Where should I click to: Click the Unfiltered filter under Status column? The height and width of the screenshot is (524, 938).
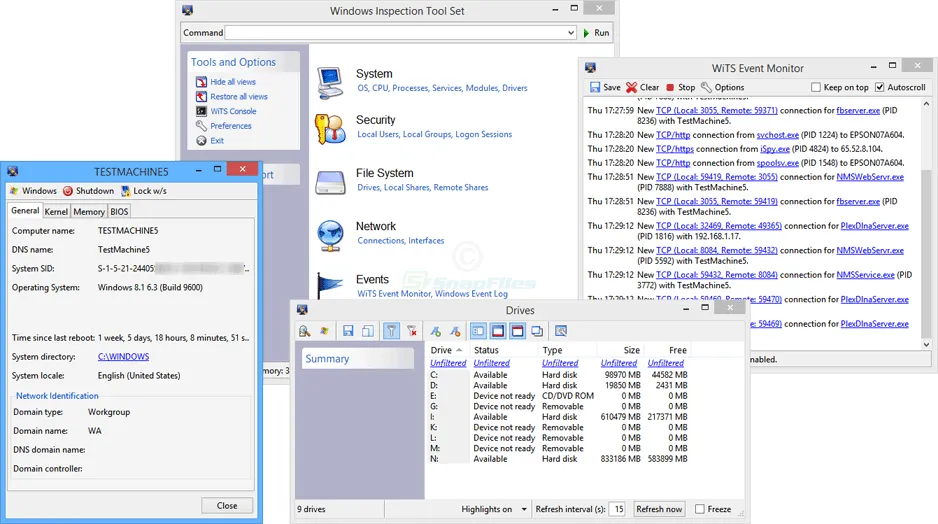tap(492, 363)
